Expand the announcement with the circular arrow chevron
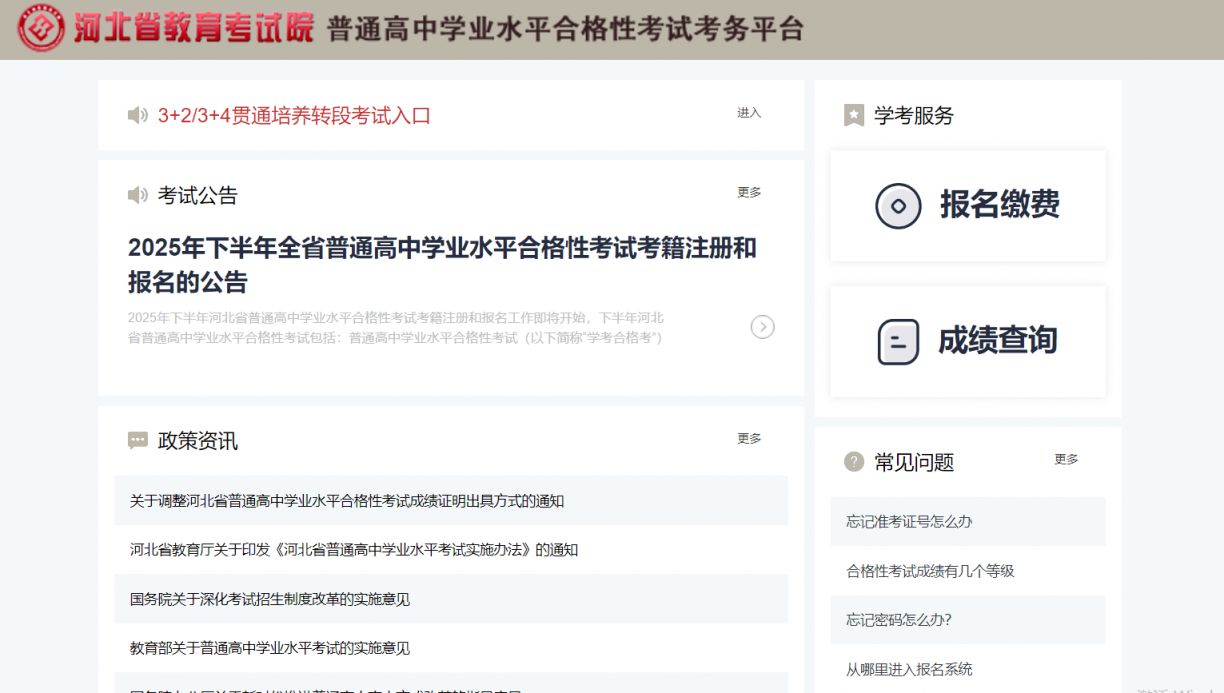The width and height of the screenshot is (1224, 693). pos(763,327)
